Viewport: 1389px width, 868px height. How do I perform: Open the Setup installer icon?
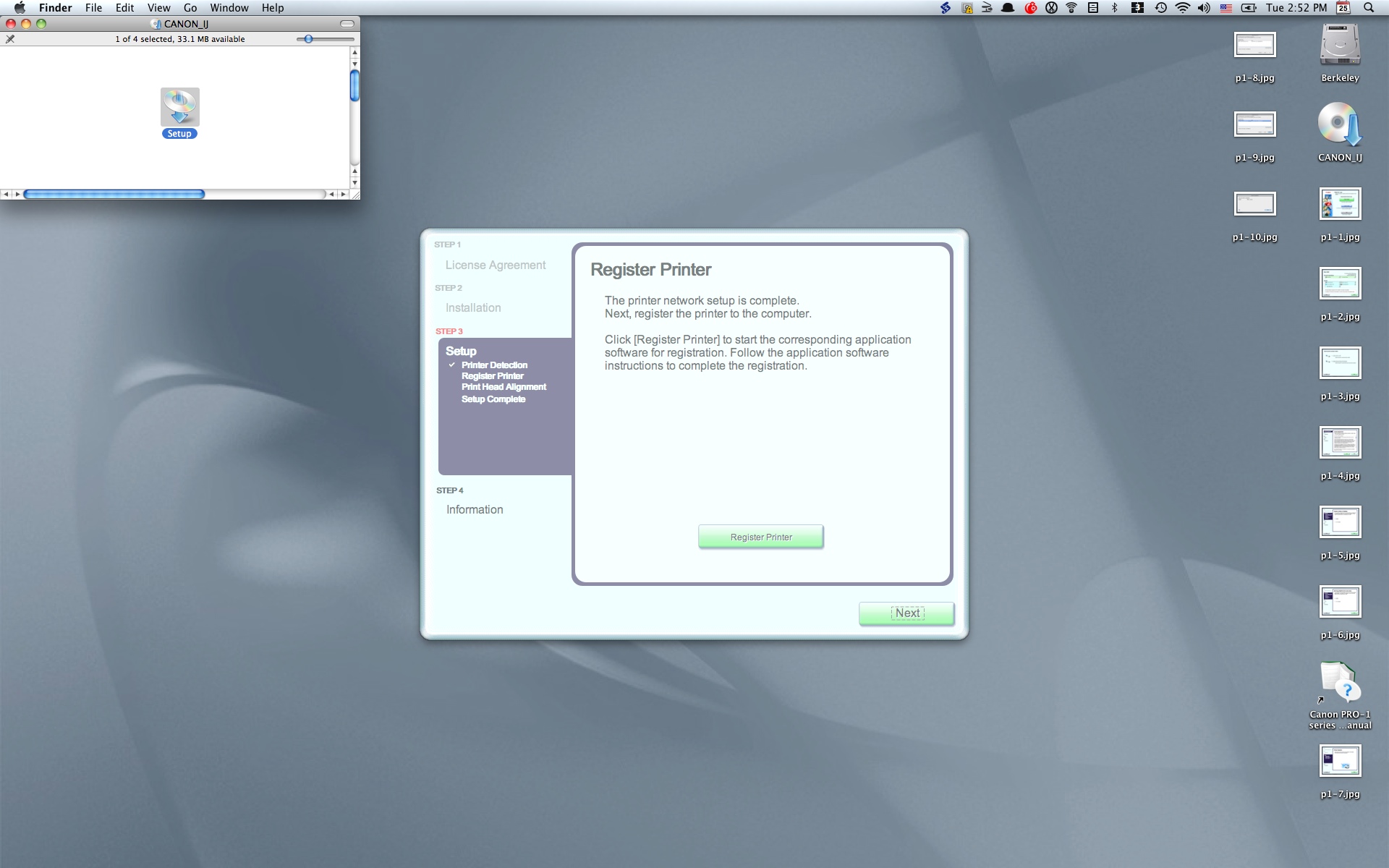click(179, 108)
